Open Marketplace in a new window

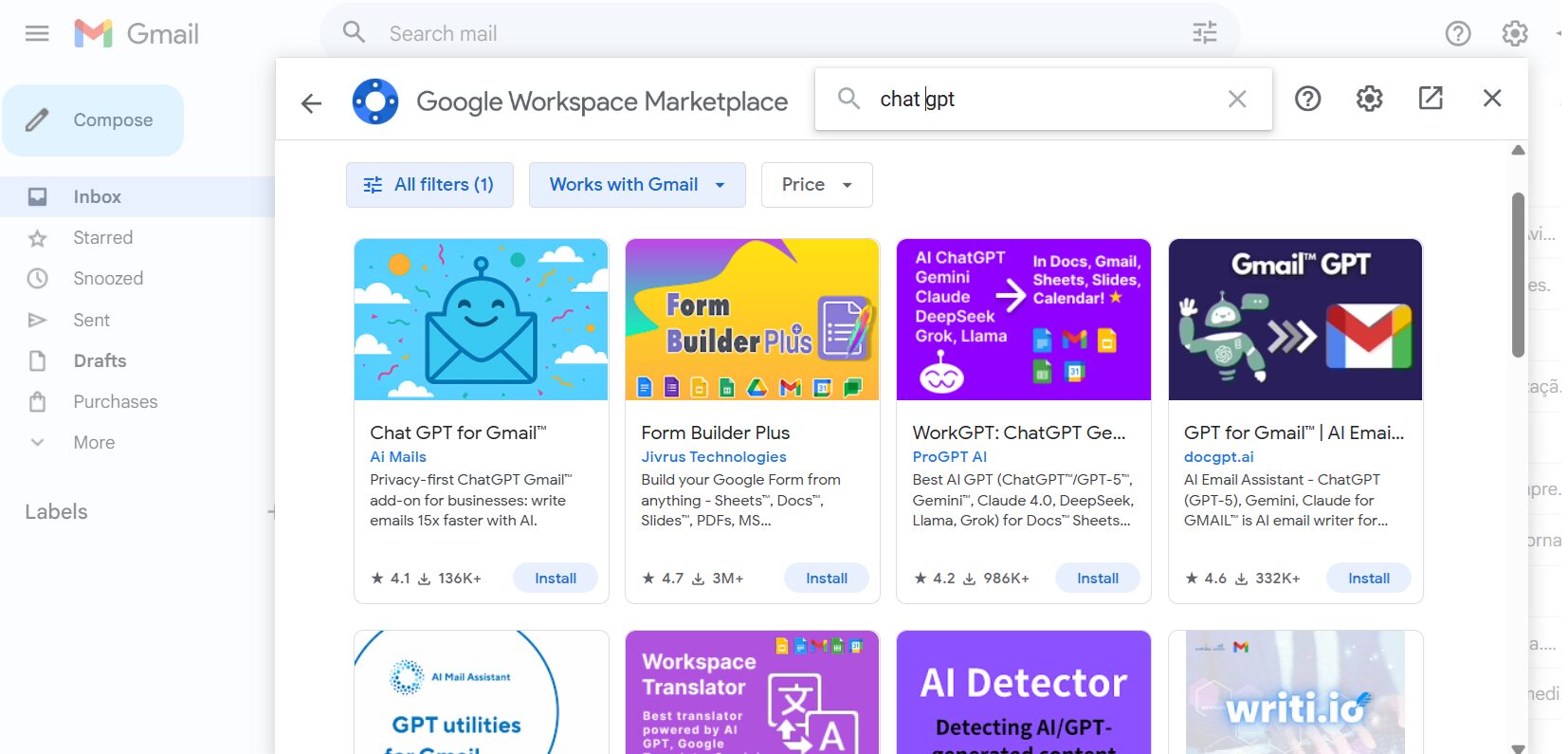(1430, 99)
